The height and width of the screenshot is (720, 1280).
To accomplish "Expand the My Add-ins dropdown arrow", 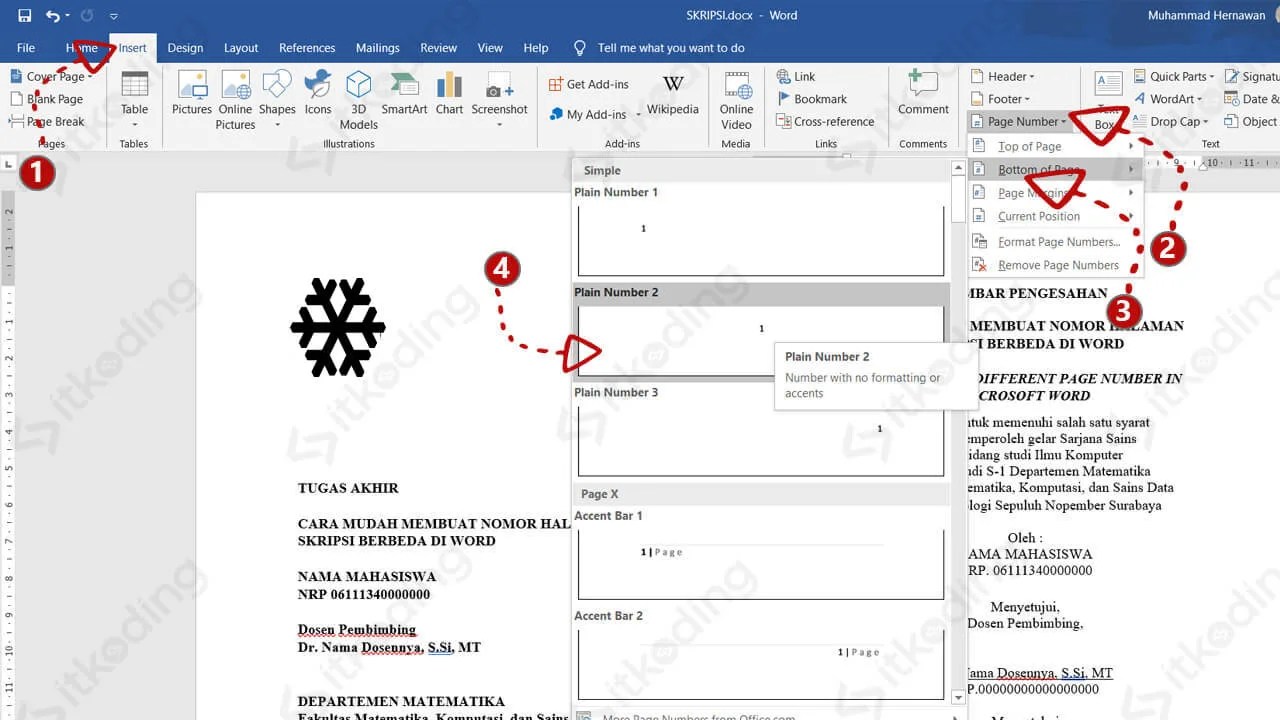I will click(x=638, y=115).
